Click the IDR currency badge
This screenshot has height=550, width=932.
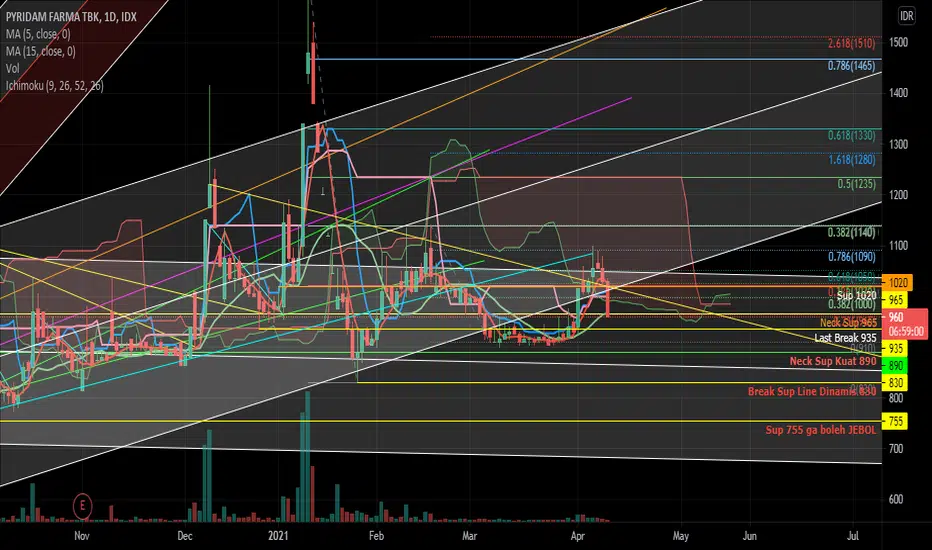[x=906, y=16]
